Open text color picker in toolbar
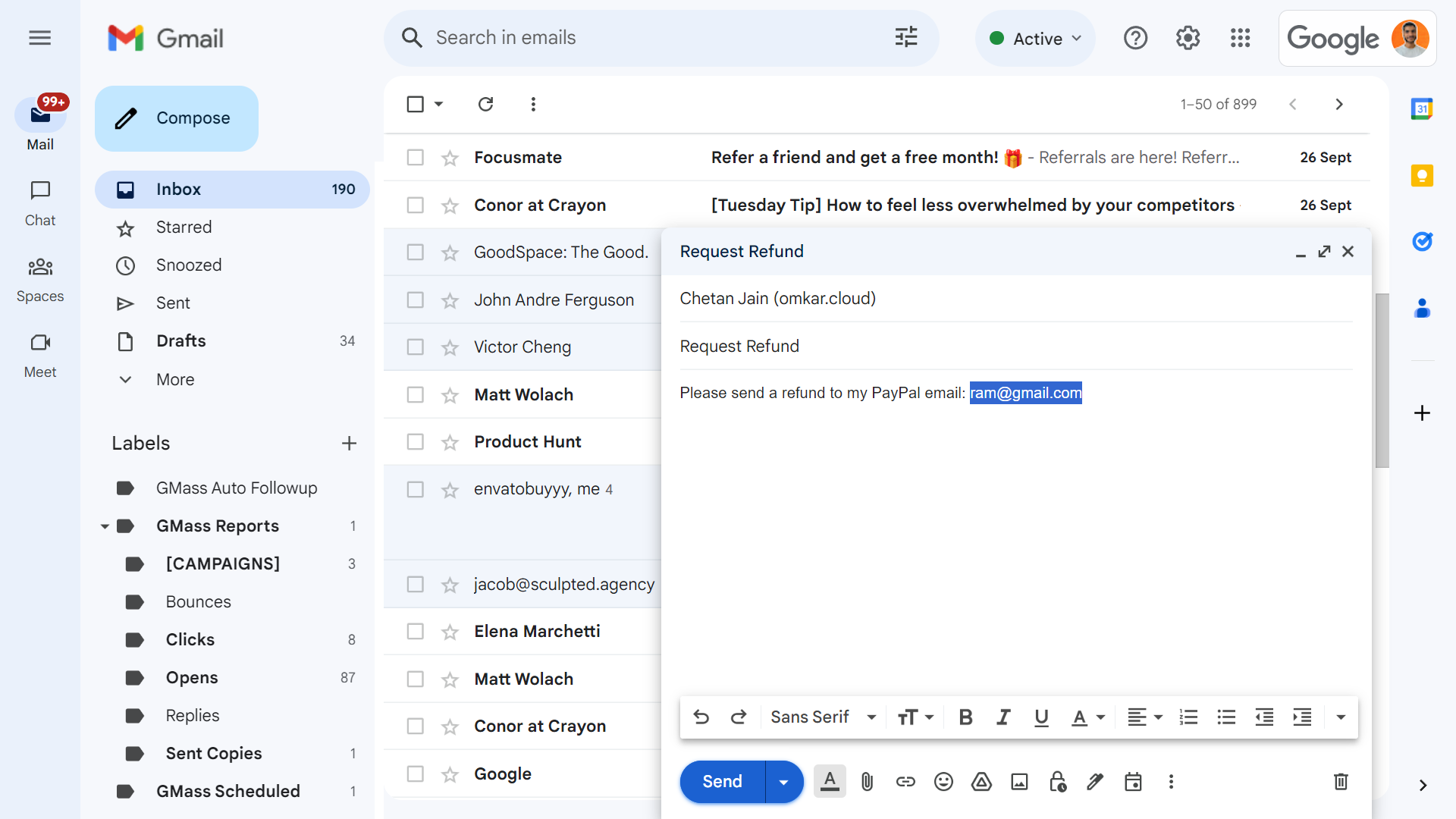 (1087, 717)
